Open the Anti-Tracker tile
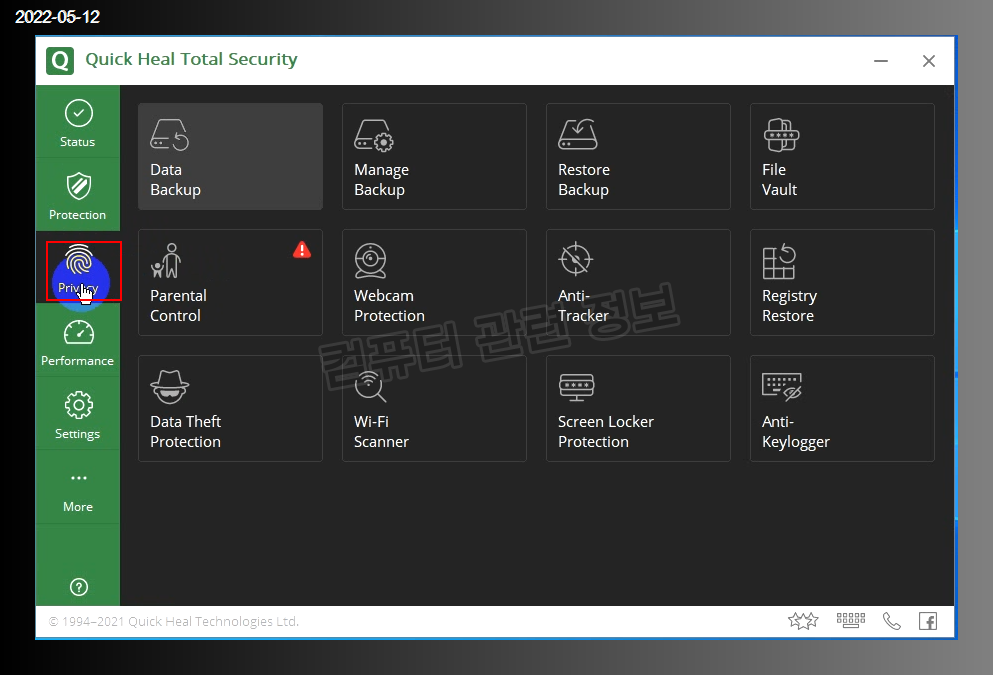The width and height of the screenshot is (993, 675). [638, 282]
